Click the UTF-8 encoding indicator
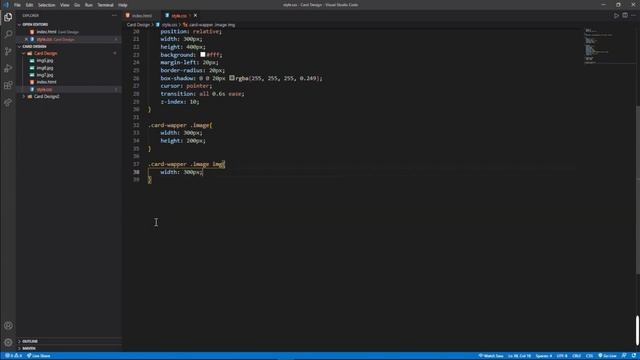640x360 pixels. [562, 356]
